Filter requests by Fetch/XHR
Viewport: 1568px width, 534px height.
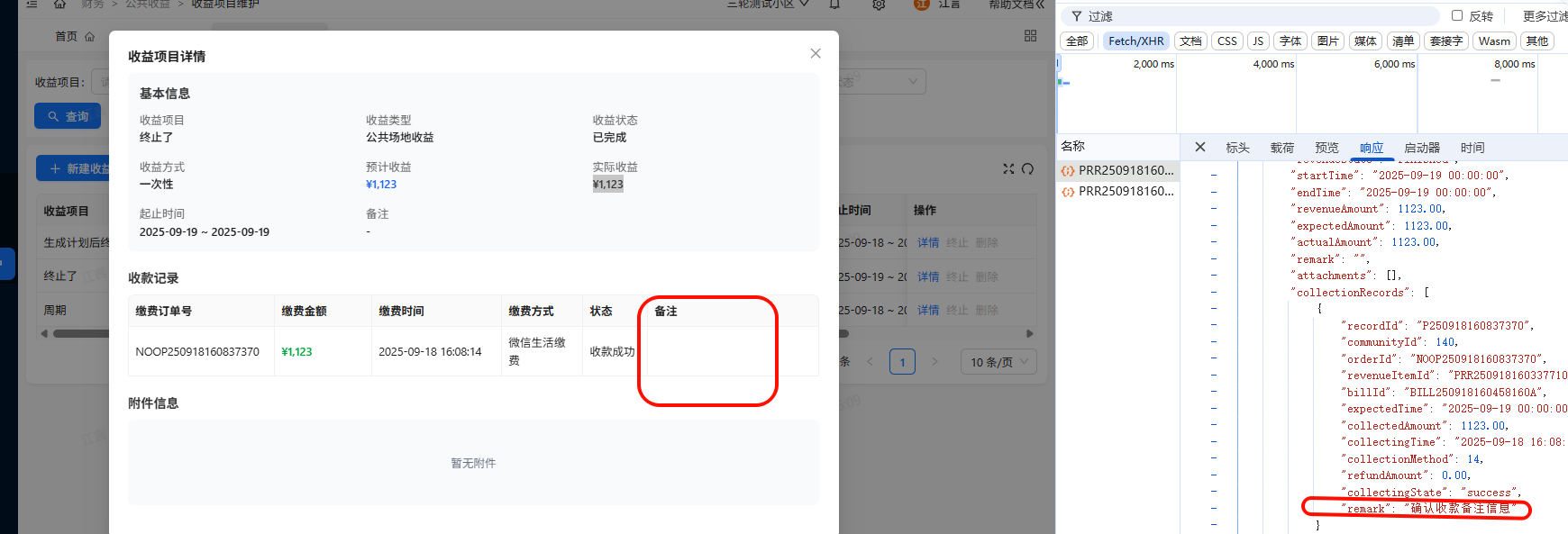click(1135, 41)
